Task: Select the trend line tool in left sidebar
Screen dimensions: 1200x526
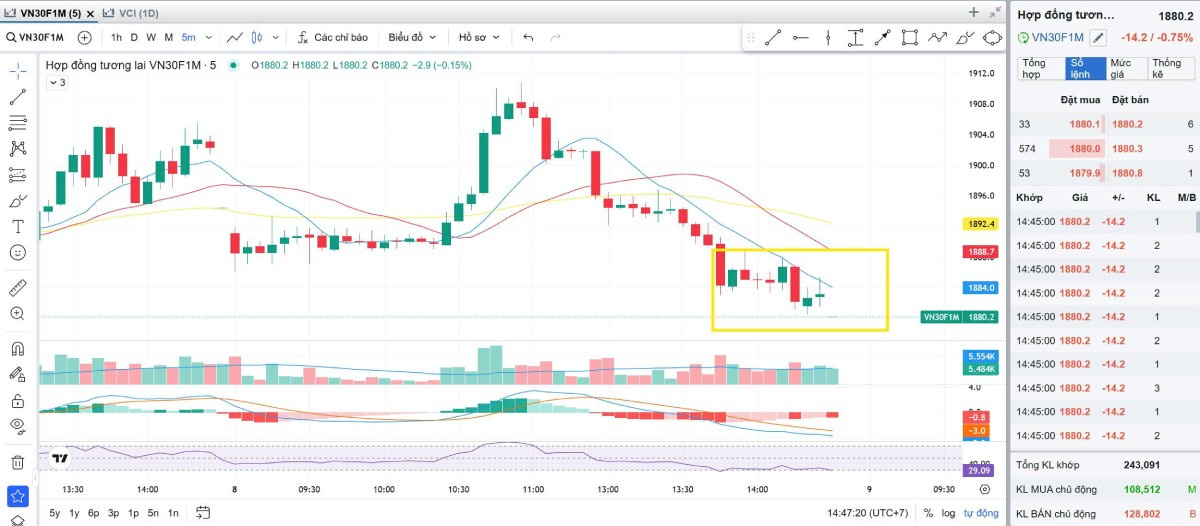Action: 17,98
